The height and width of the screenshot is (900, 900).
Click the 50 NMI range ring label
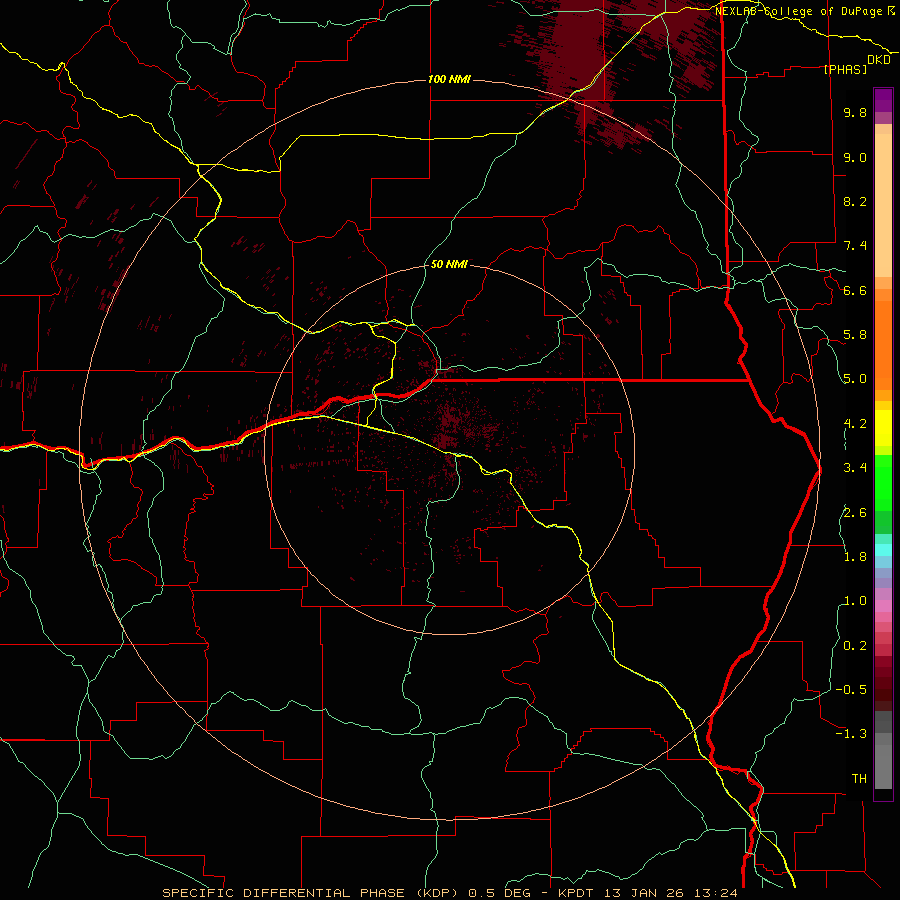pyautogui.click(x=449, y=264)
